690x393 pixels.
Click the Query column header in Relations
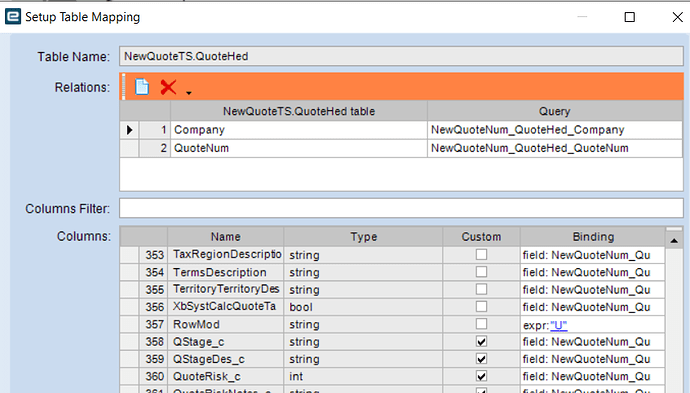[x=554, y=111]
